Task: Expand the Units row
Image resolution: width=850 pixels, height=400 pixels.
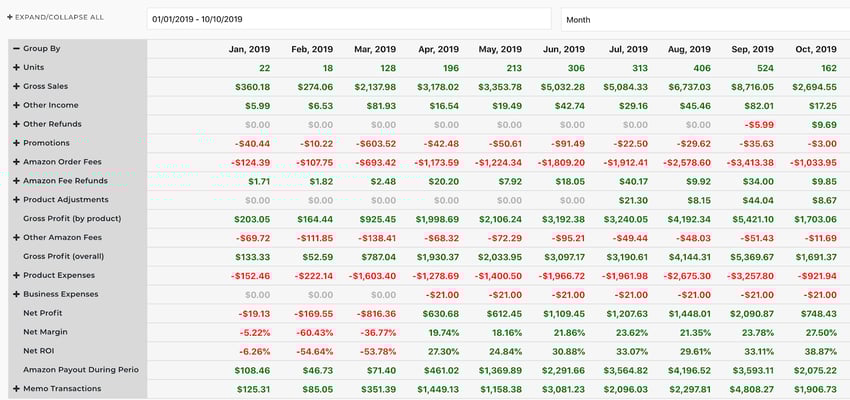Action: pos(16,67)
